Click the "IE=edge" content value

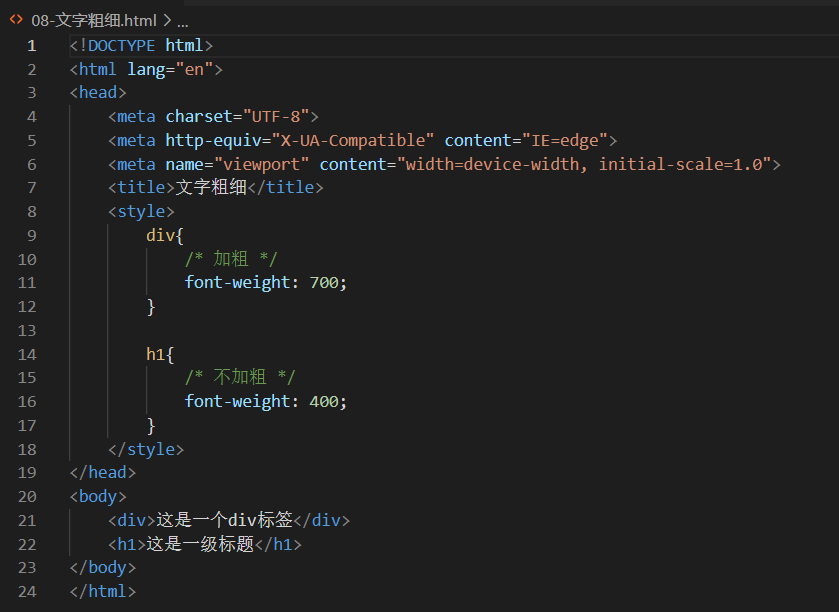565,140
